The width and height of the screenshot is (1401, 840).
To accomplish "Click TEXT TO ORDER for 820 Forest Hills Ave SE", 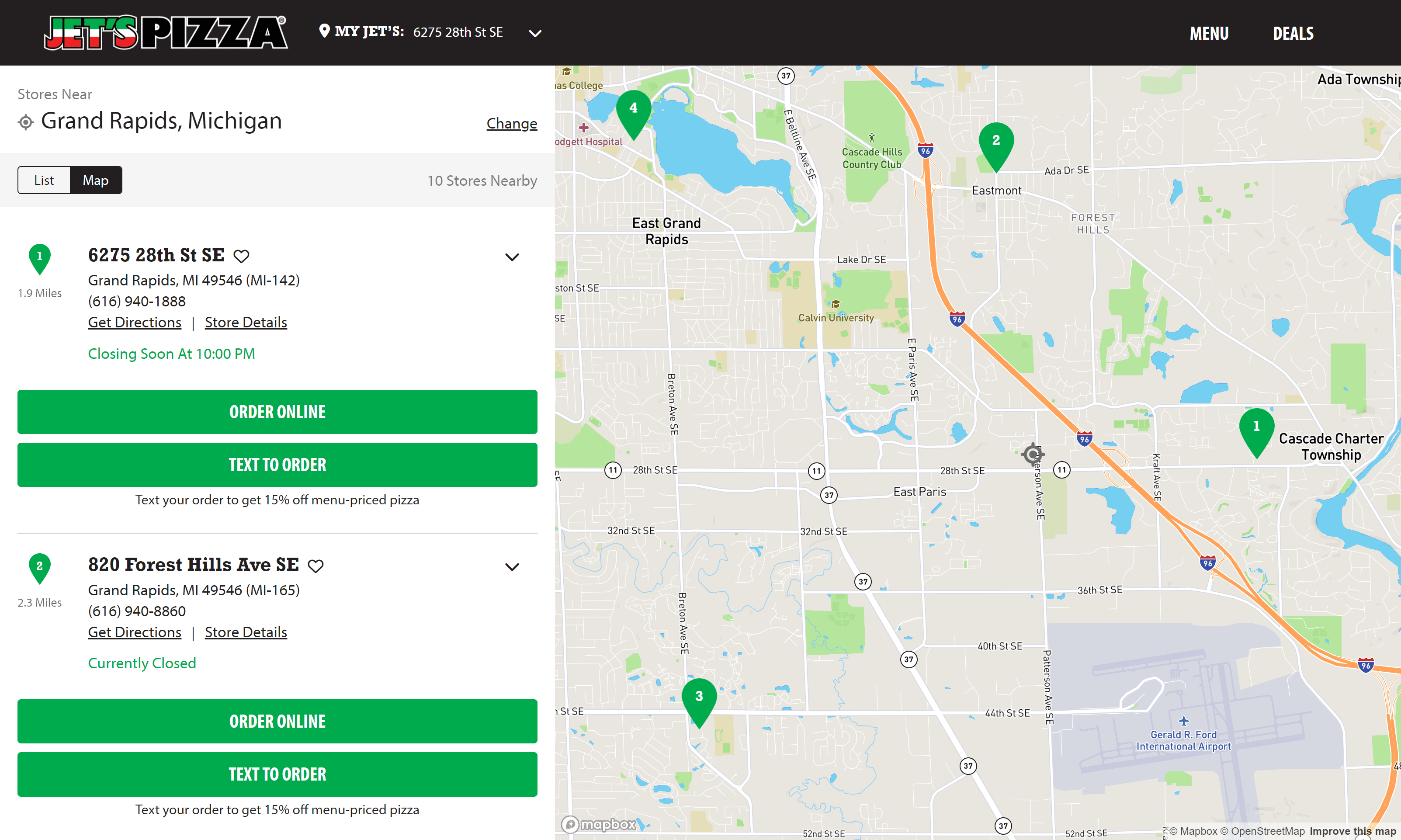I will click(277, 774).
